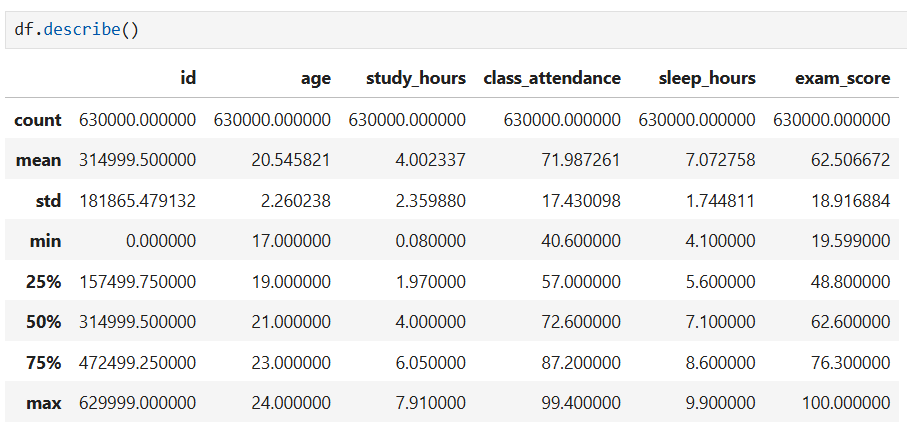Select std age value 2.260238

coord(296,201)
